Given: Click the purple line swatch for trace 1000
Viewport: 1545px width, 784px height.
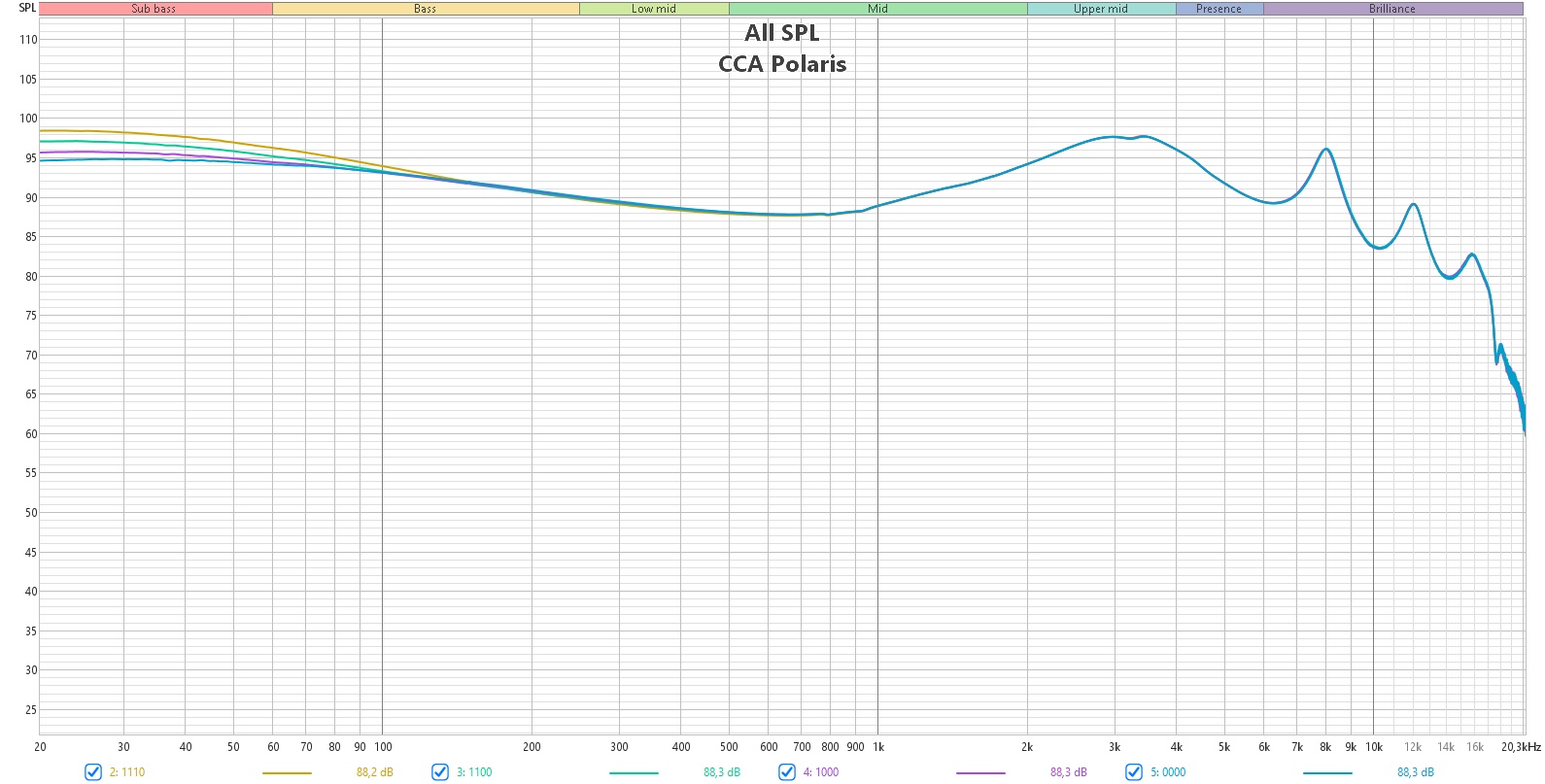Looking at the screenshot, I should 980,773.
